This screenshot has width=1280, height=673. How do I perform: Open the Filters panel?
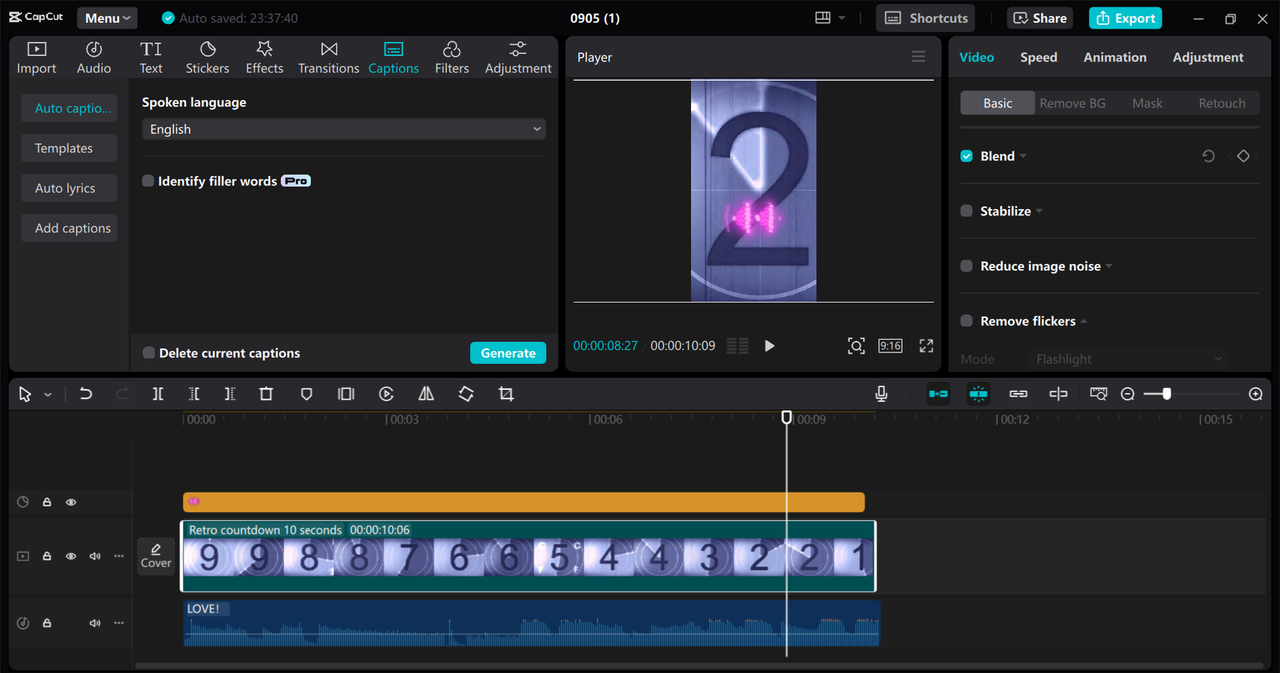point(451,58)
